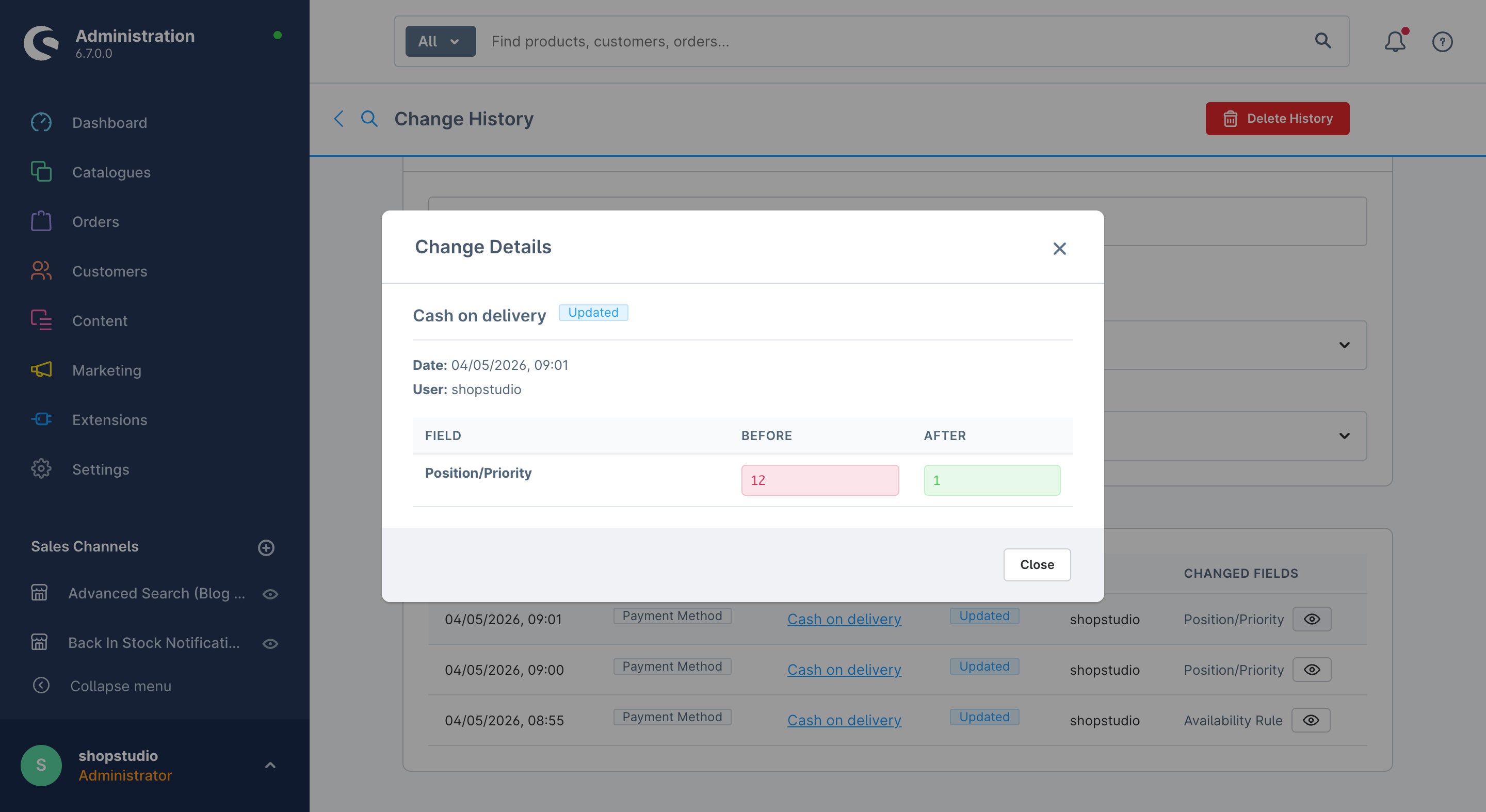
Task: Open Advanced Search (Blog ... sales channel
Action: click(x=156, y=593)
